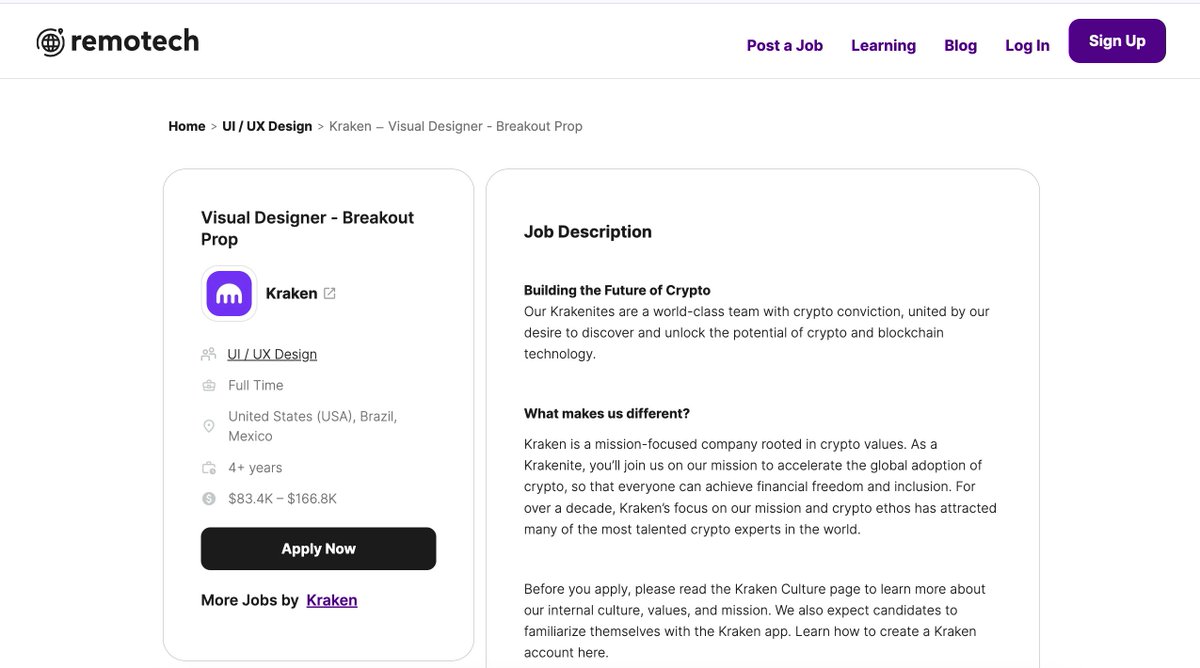Go to the Learning menu item
The height and width of the screenshot is (668, 1200).
pyautogui.click(x=883, y=45)
